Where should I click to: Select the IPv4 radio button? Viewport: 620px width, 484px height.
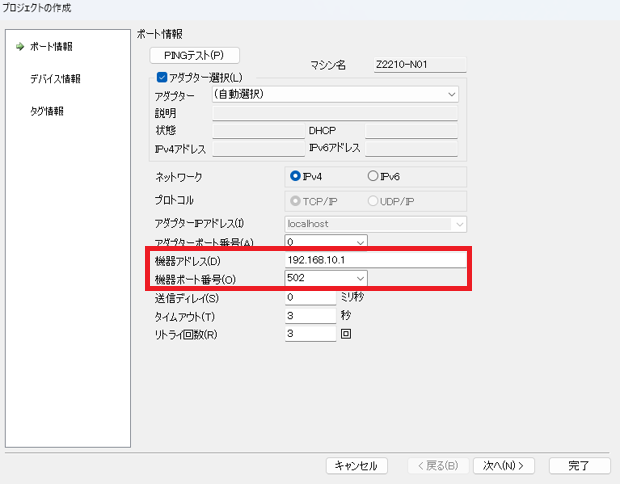pos(296,176)
